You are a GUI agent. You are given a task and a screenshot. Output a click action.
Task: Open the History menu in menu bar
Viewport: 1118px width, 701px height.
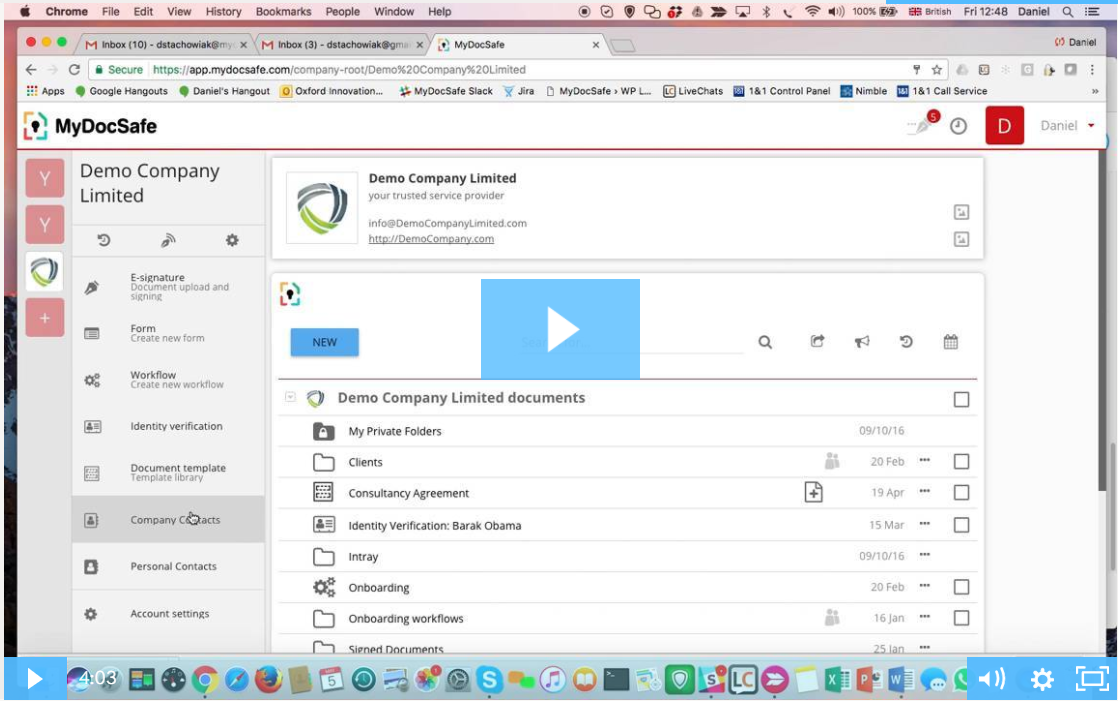click(223, 11)
